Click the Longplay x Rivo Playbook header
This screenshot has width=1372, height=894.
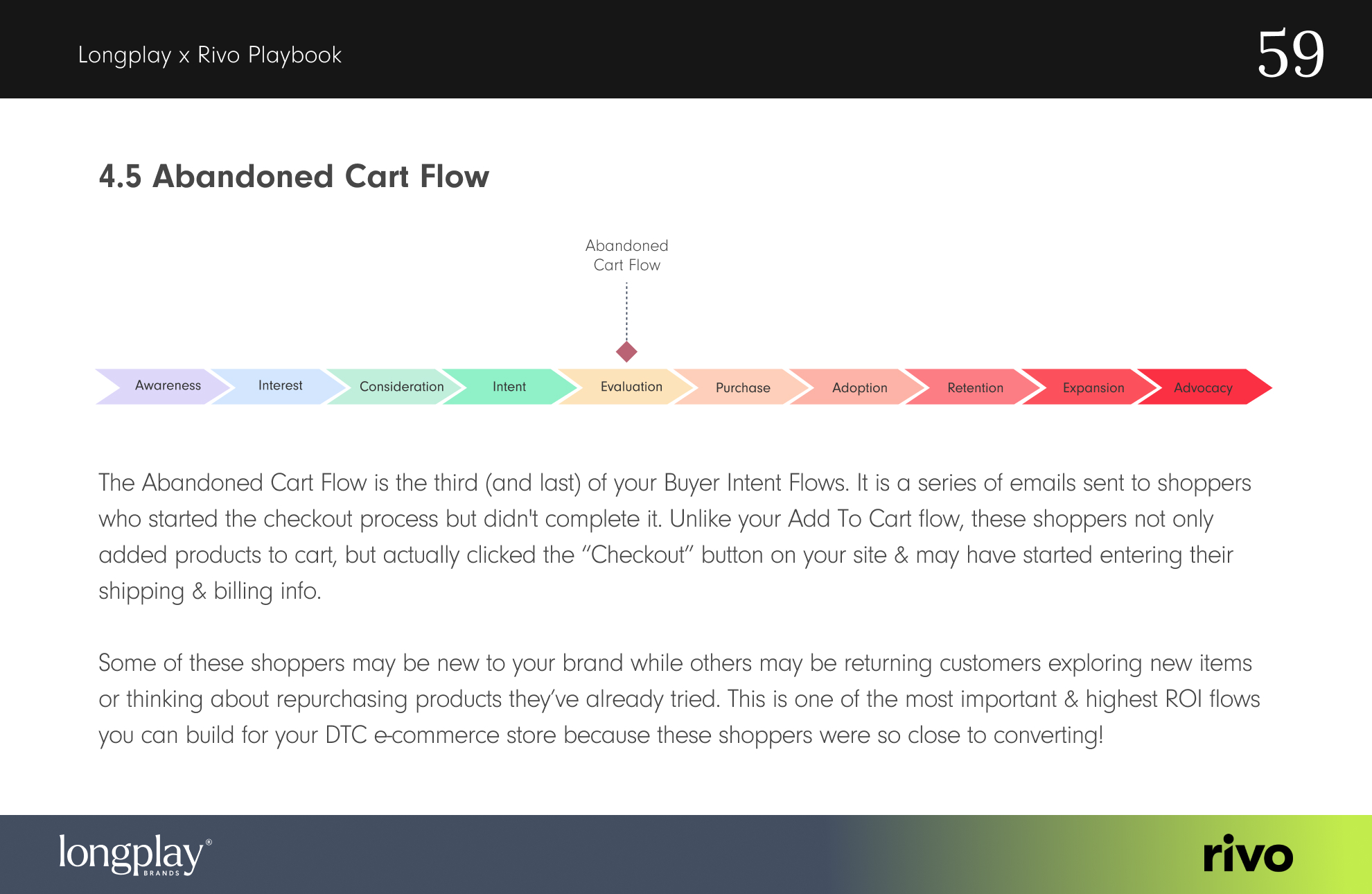[210, 55]
